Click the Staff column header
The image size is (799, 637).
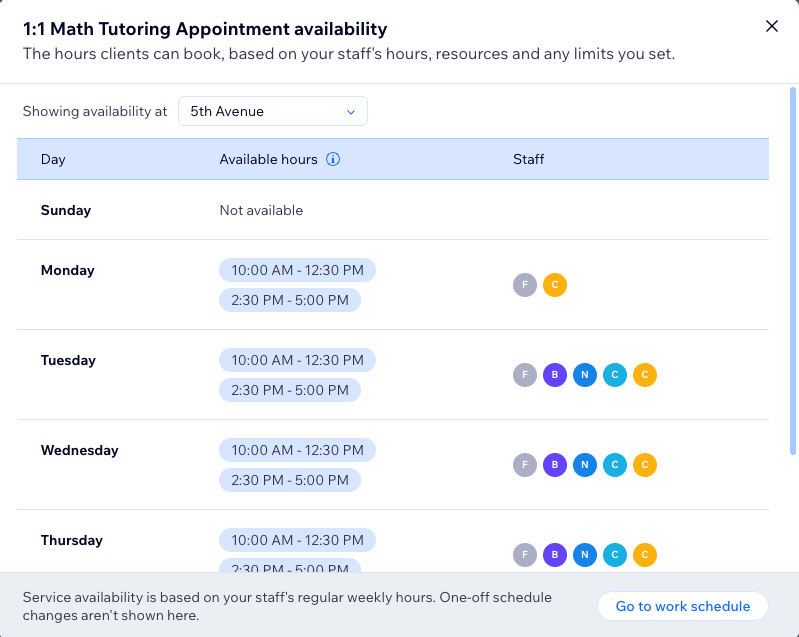point(528,159)
